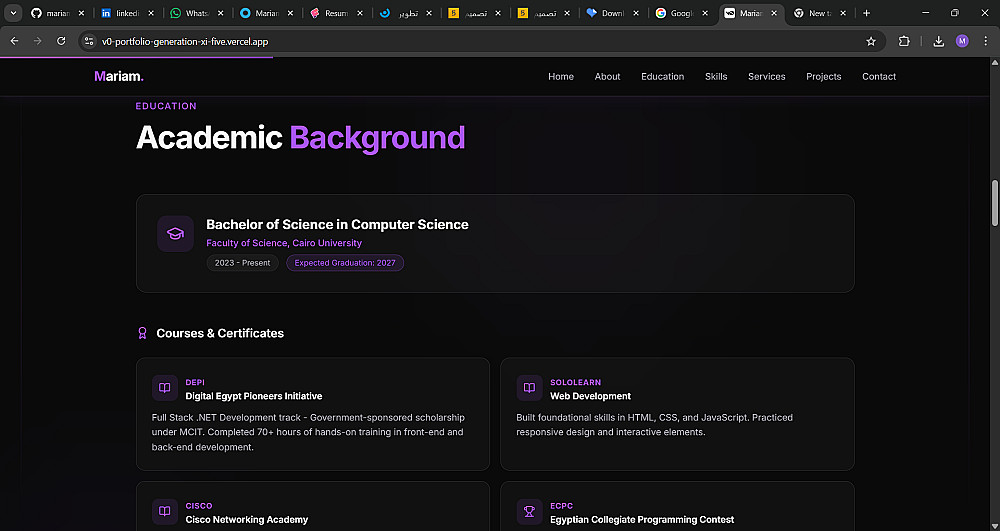The width and height of the screenshot is (1000, 531).
Task: Click the site information icon in address bar
Action: (89, 42)
